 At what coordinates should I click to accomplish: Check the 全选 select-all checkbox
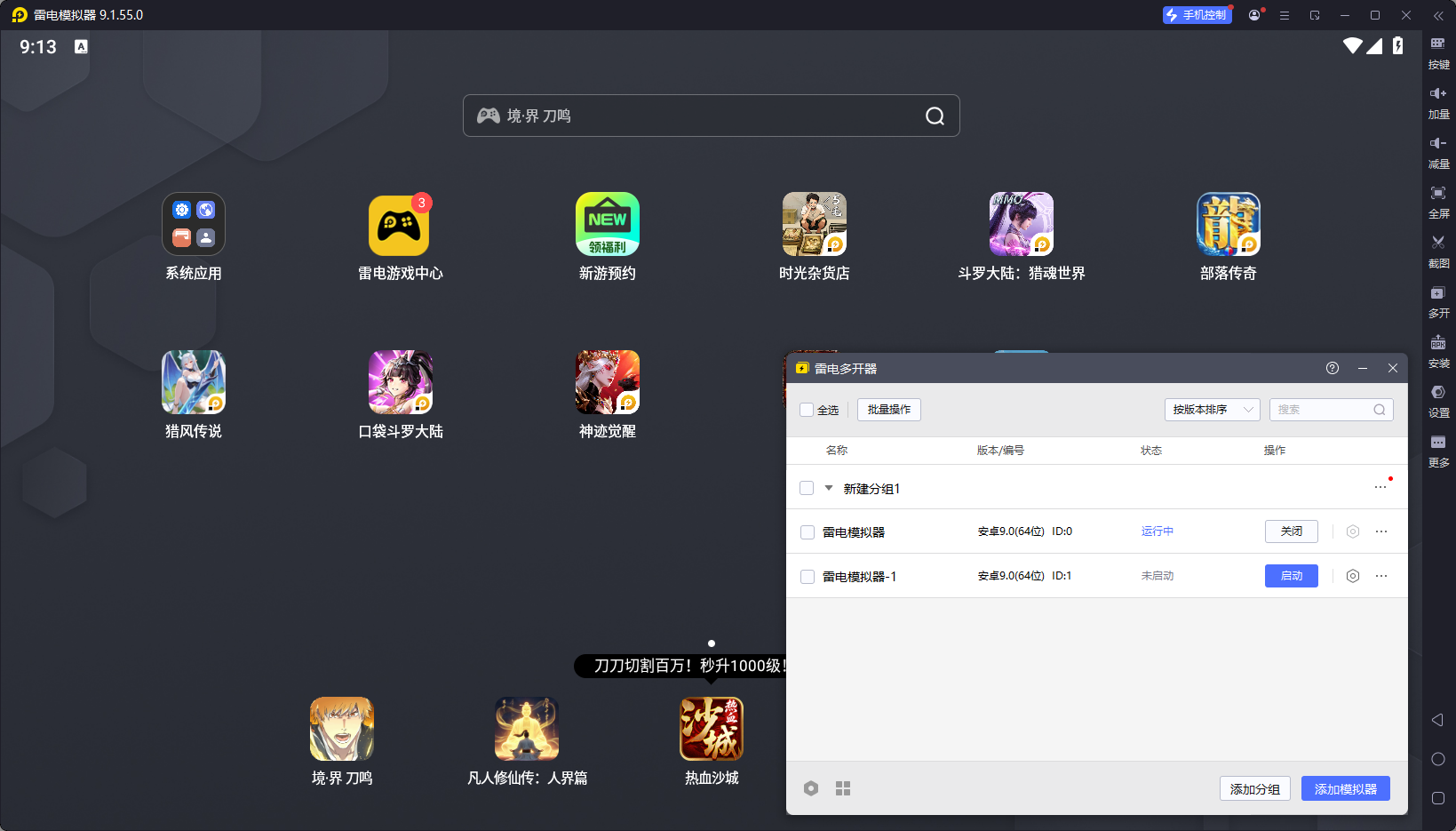[x=807, y=410]
